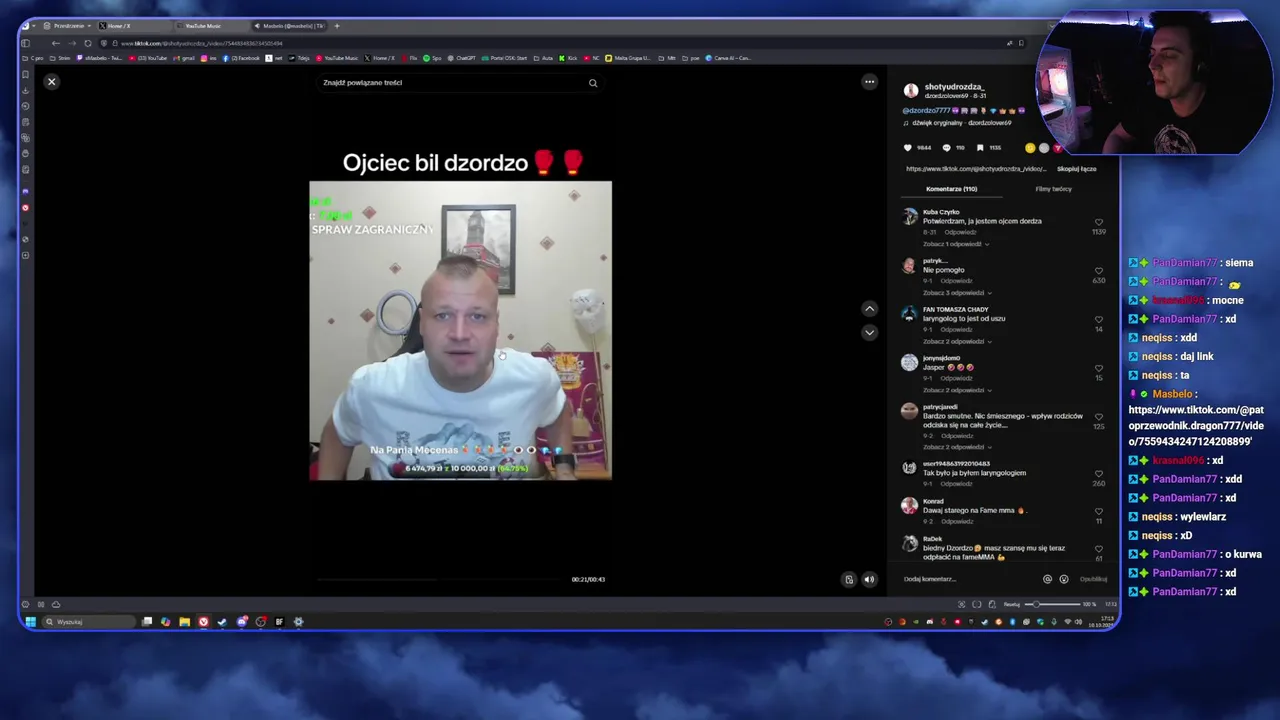Click the gray share icon
The height and width of the screenshot is (720, 1280).
pos(1044,148)
